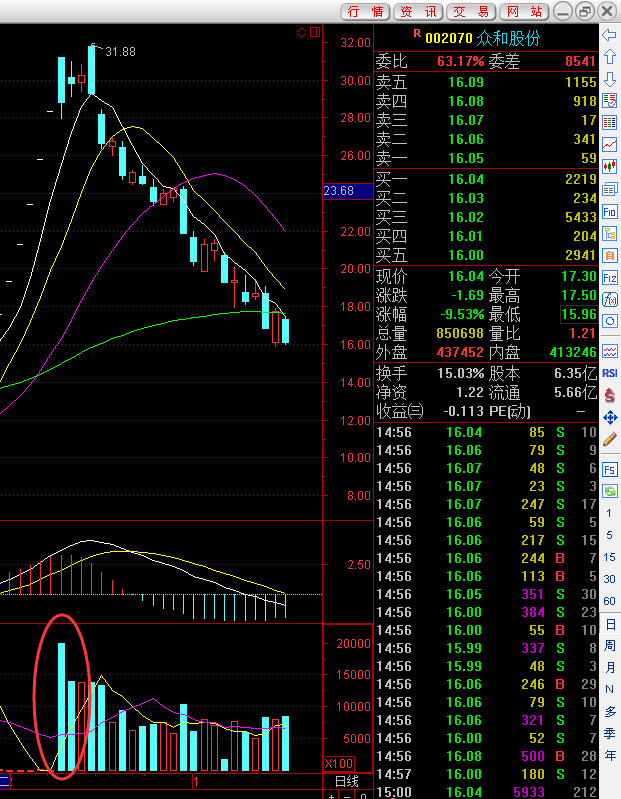Click the up arrow icon for previous stock
The width and height of the screenshot is (621, 799).
pos(610,57)
